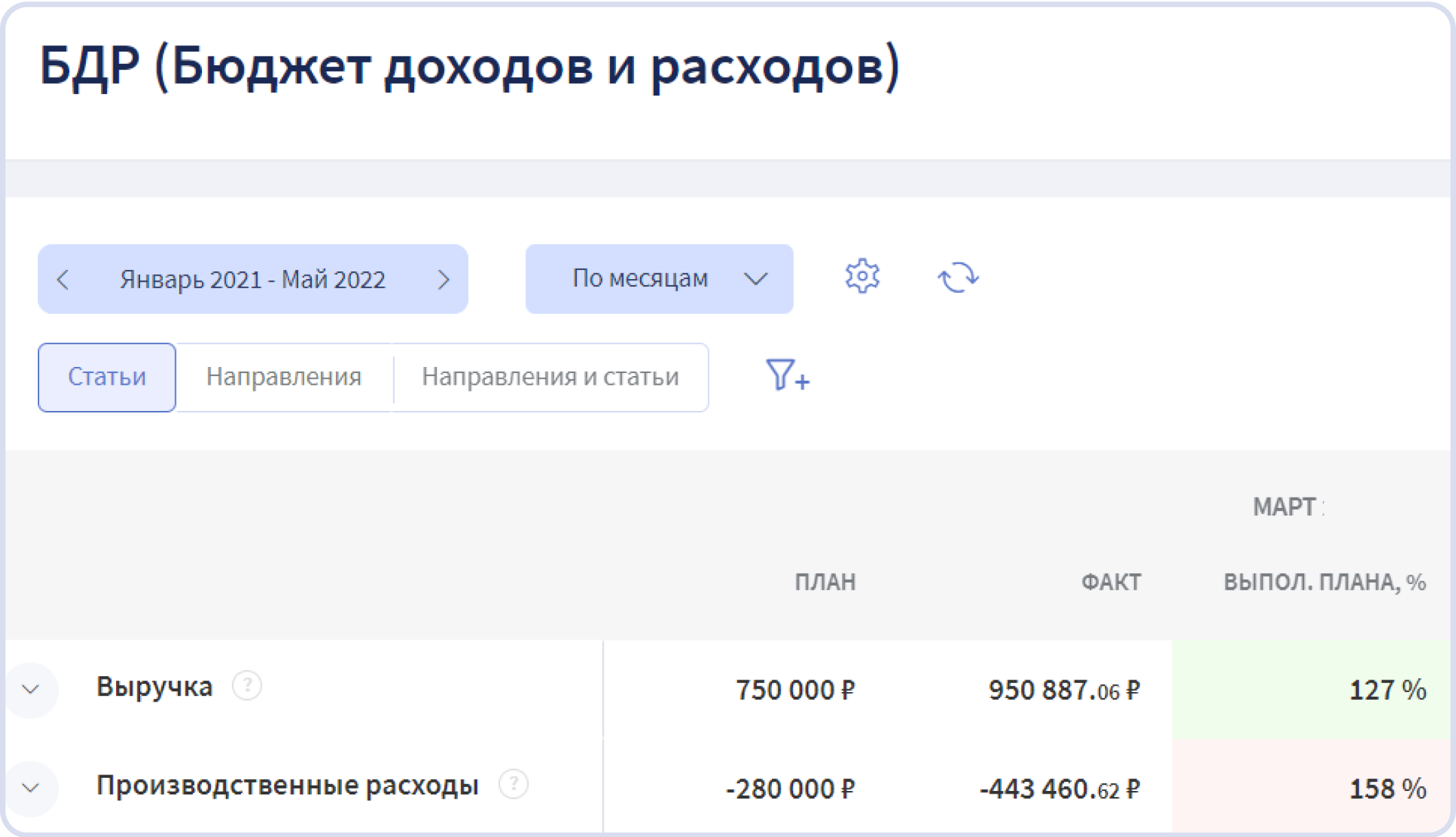Select the -443 460.62 ₽ fact cell
The height and width of the screenshot is (837, 1456).
(x=1060, y=789)
